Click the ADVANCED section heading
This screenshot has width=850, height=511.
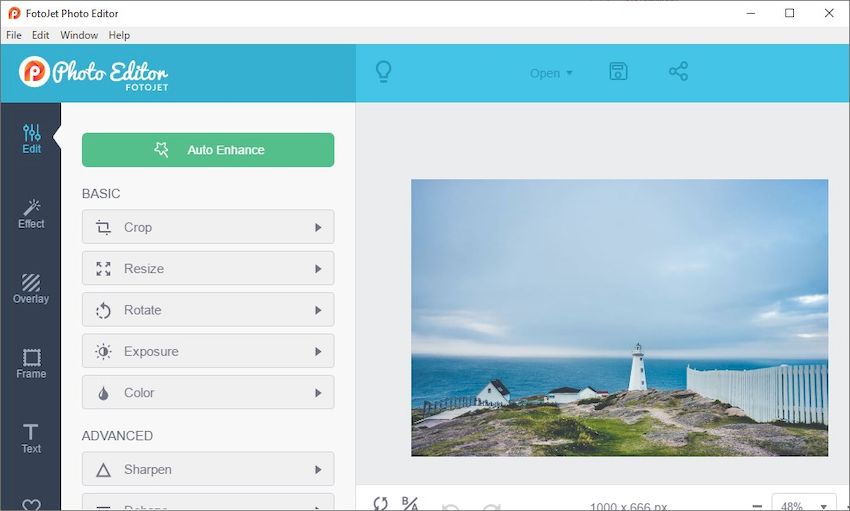point(117,436)
